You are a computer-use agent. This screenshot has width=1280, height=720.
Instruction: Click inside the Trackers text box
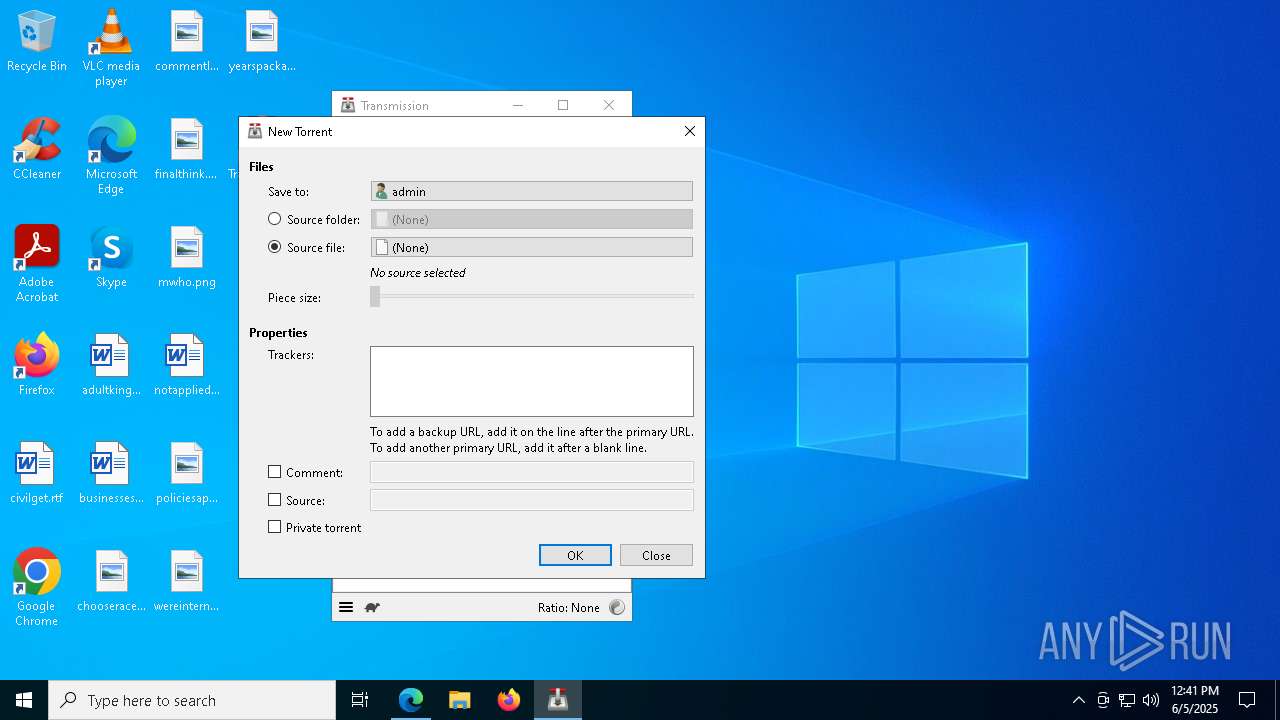coord(531,381)
